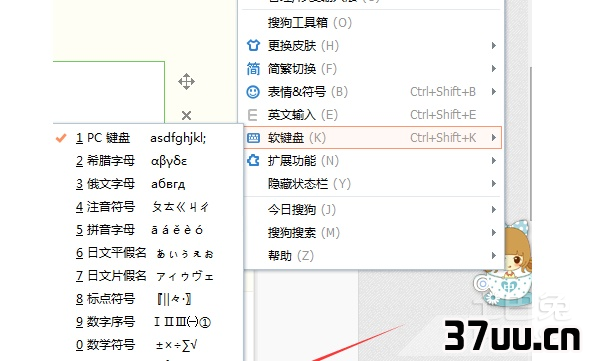
Task: Choose 隐藏状态栏 (Y) menu item
Action: point(372,184)
